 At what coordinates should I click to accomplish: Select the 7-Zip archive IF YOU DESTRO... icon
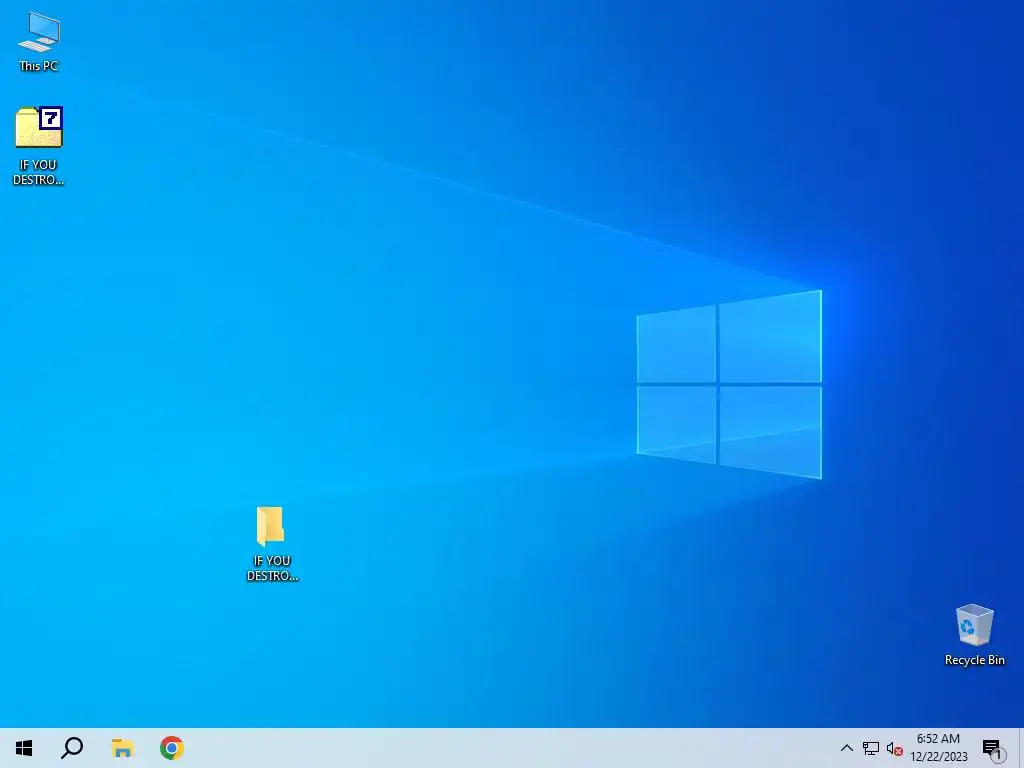[x=39, y=145]
